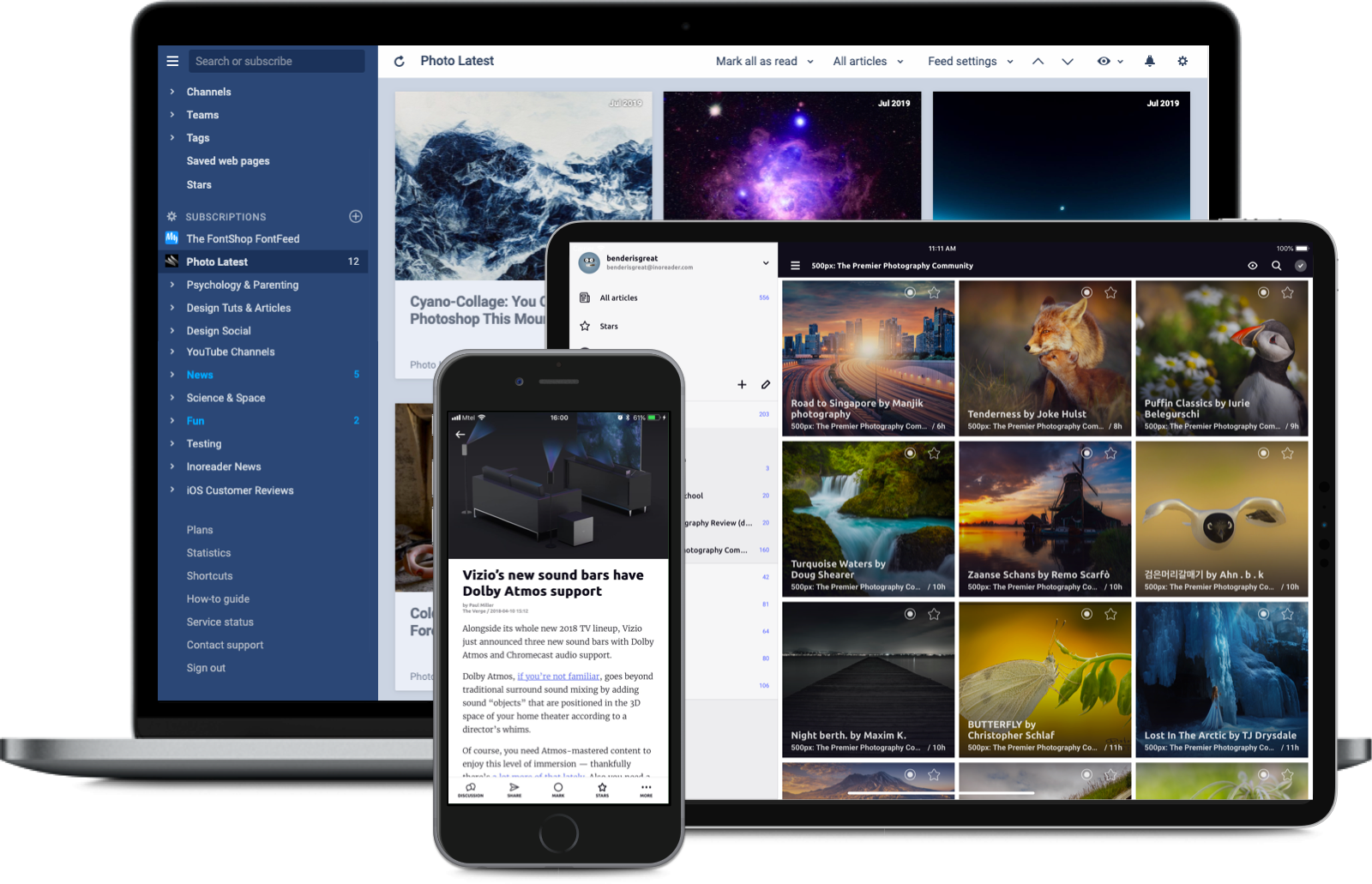Tap the Share icon on the phone toolbar
1372x884 pixels.
[514, 788]
